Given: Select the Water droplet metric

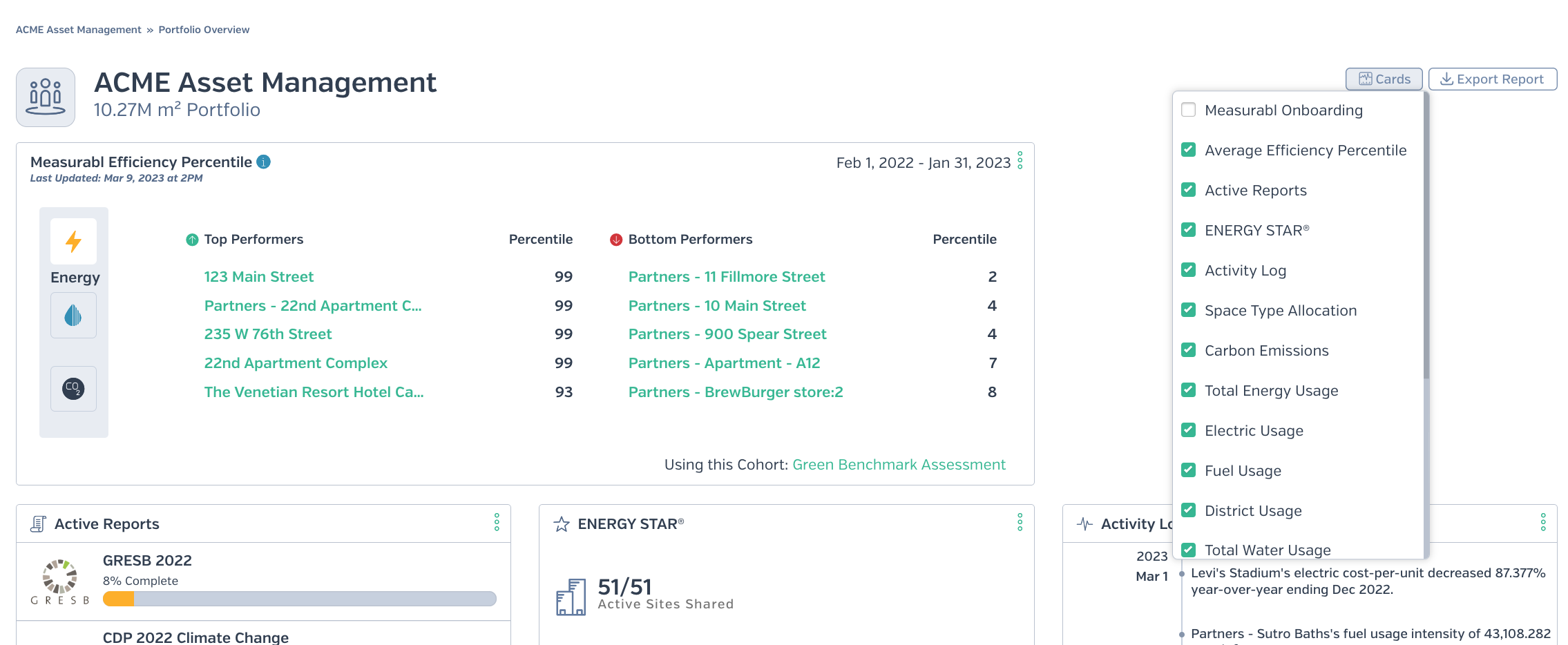Looking at the screenshot, I should 73,316.
